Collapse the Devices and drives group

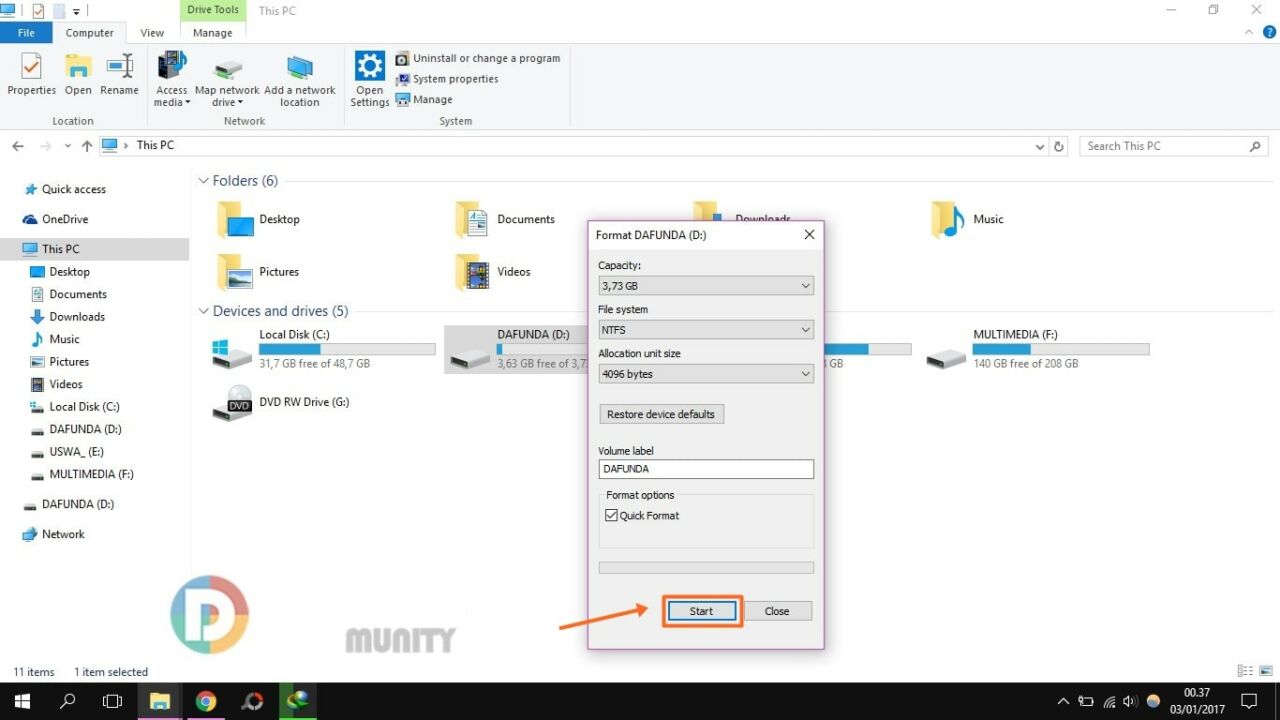click(x=204, y=311)
